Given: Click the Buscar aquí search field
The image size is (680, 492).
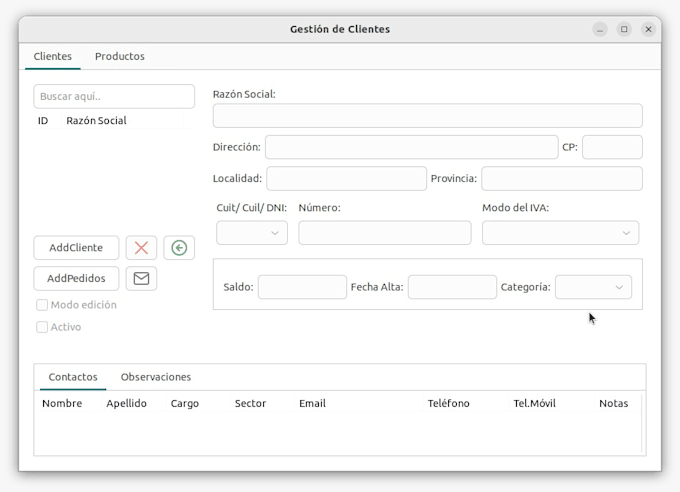Looking at the screenshot, I should 114,96.
